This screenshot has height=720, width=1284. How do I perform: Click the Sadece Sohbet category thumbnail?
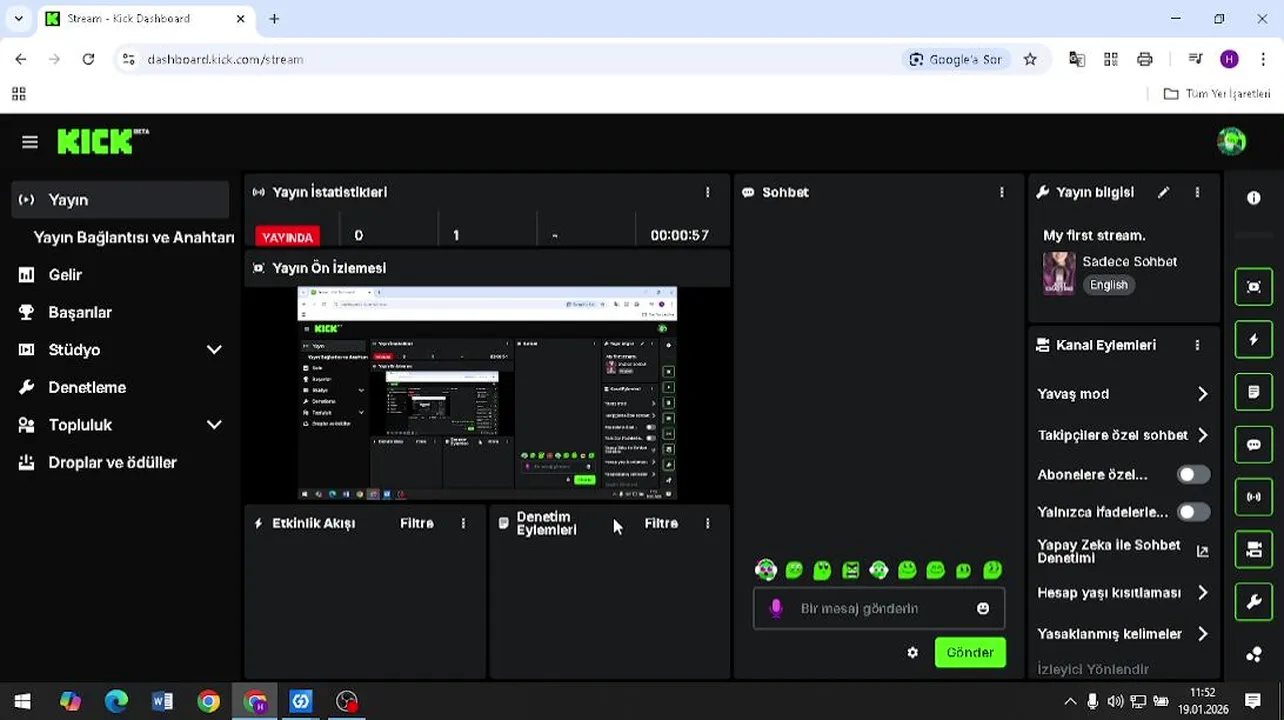coord(1059,272)
